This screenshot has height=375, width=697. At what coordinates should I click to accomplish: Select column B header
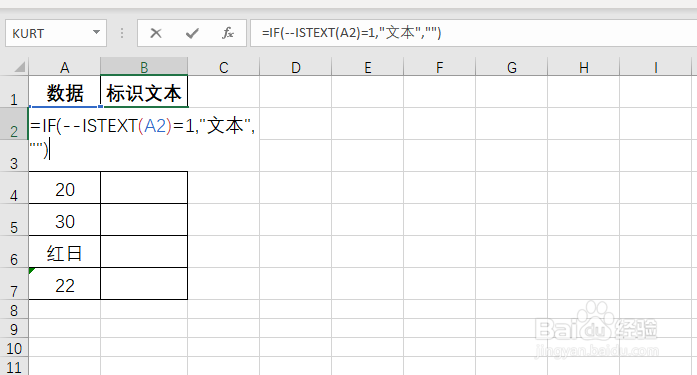pyautogui.click(x=144, y=68)
